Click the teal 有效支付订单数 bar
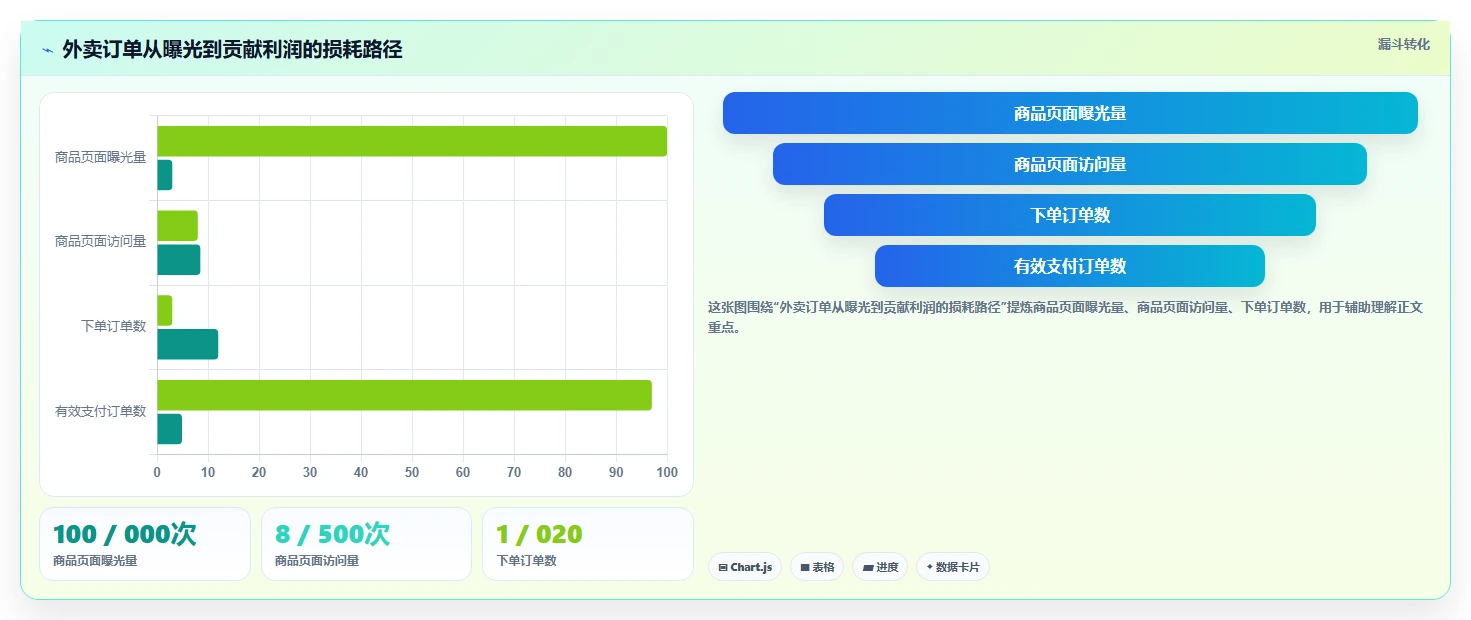The width and height of the screenshot is (1471, 620). pyautogui.click(x=169, y=429)
